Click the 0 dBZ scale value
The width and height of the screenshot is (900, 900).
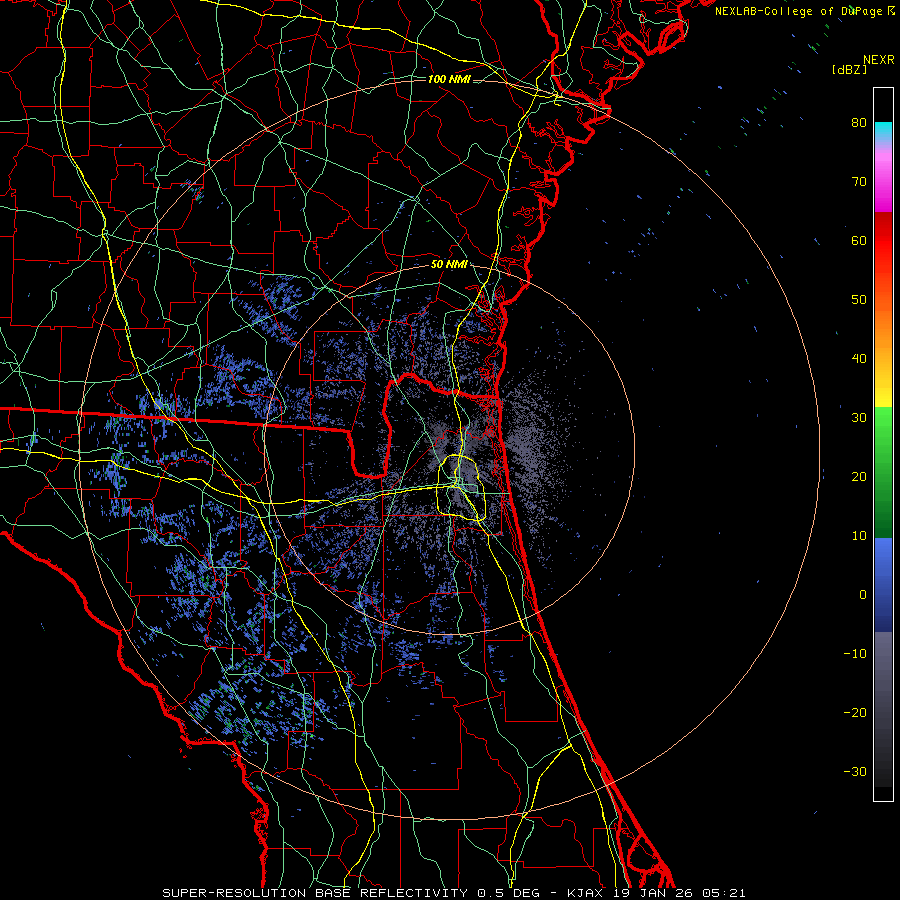click(863, 595)
